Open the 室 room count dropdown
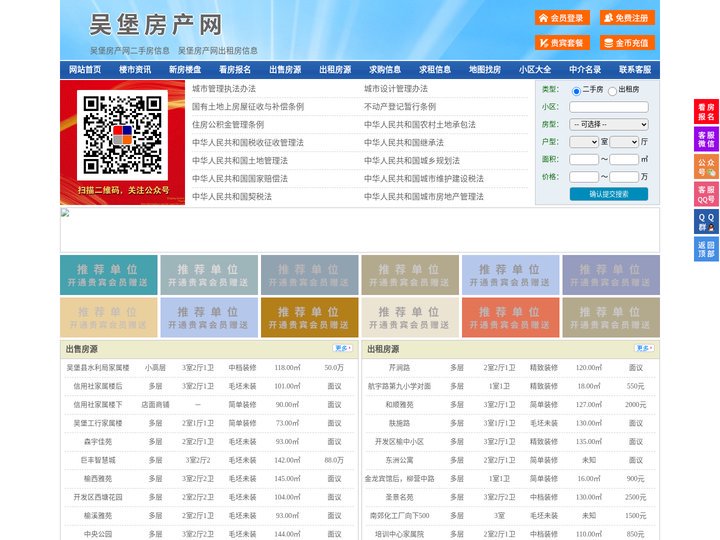The width and height of the screenshot is (720, 540). [x=584, y=142]
